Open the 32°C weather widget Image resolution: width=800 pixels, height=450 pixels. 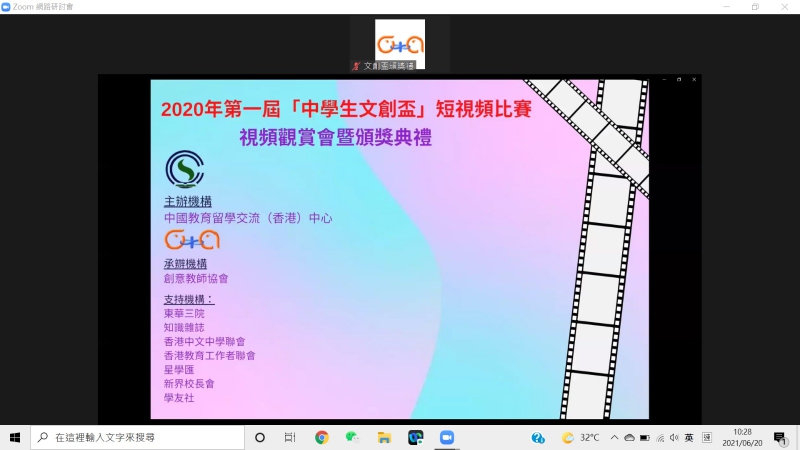[580, 438]
